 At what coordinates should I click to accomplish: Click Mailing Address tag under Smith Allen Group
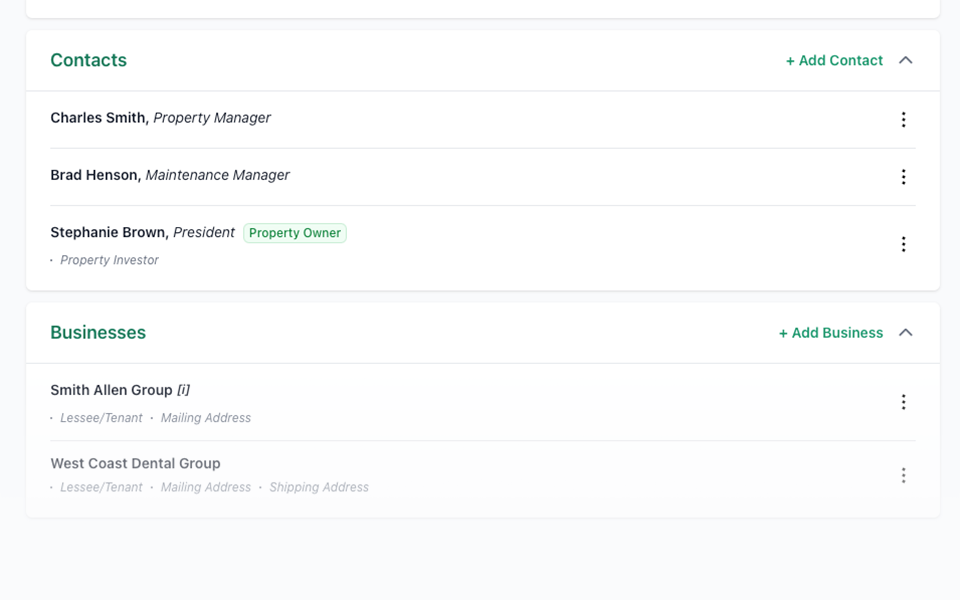pyautogui.click(x=206, y=418)
